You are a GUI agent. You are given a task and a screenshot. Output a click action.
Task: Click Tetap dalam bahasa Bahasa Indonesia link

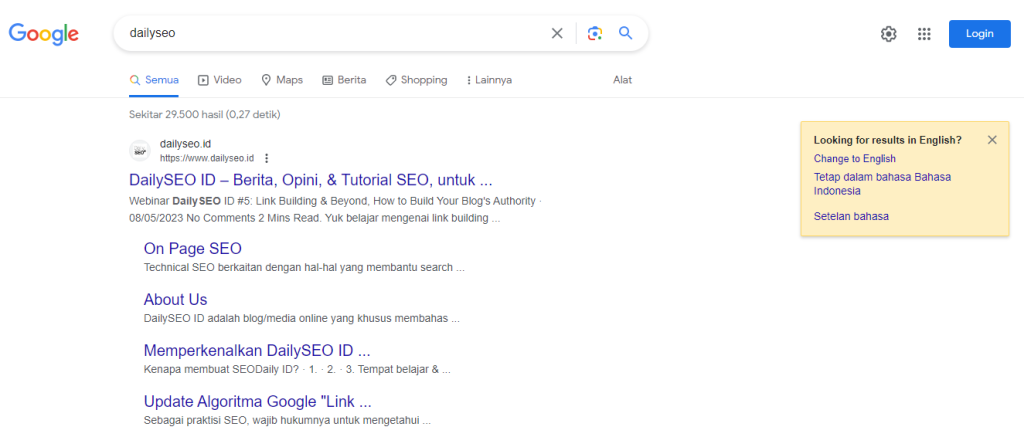click(882, 184)
